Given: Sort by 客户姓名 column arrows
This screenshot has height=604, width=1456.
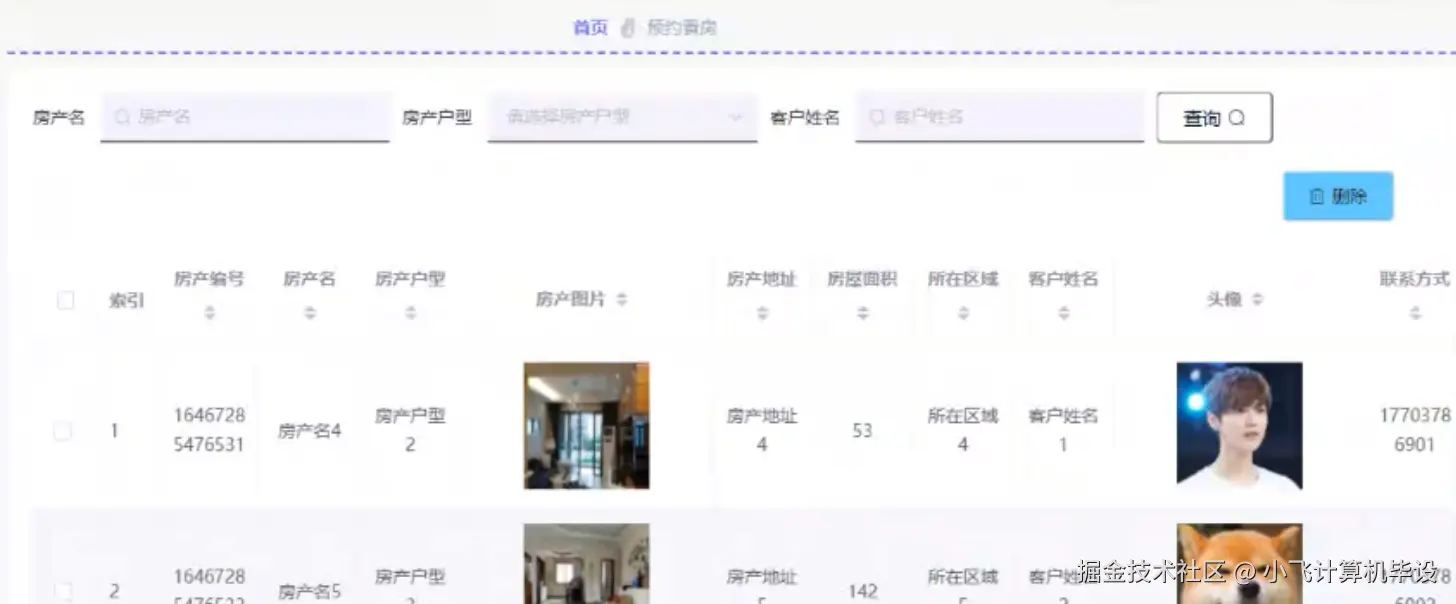Looking at the screenshot, I should pos(1064,313).
